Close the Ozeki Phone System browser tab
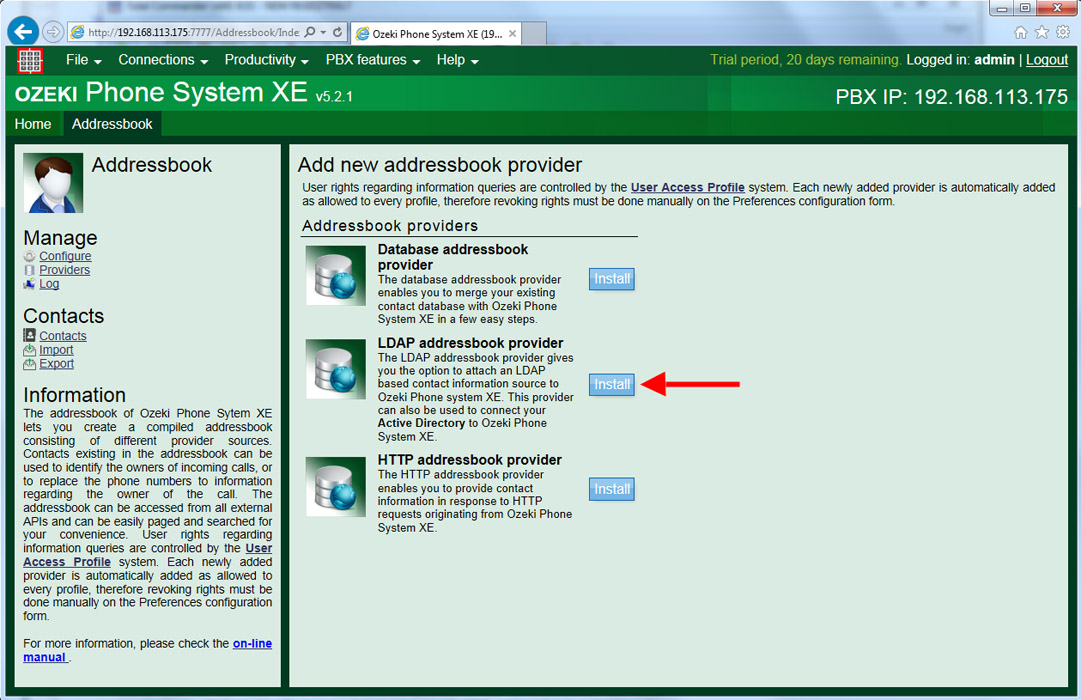Screen dimensions: 1081x700 [x=512, y=33]
